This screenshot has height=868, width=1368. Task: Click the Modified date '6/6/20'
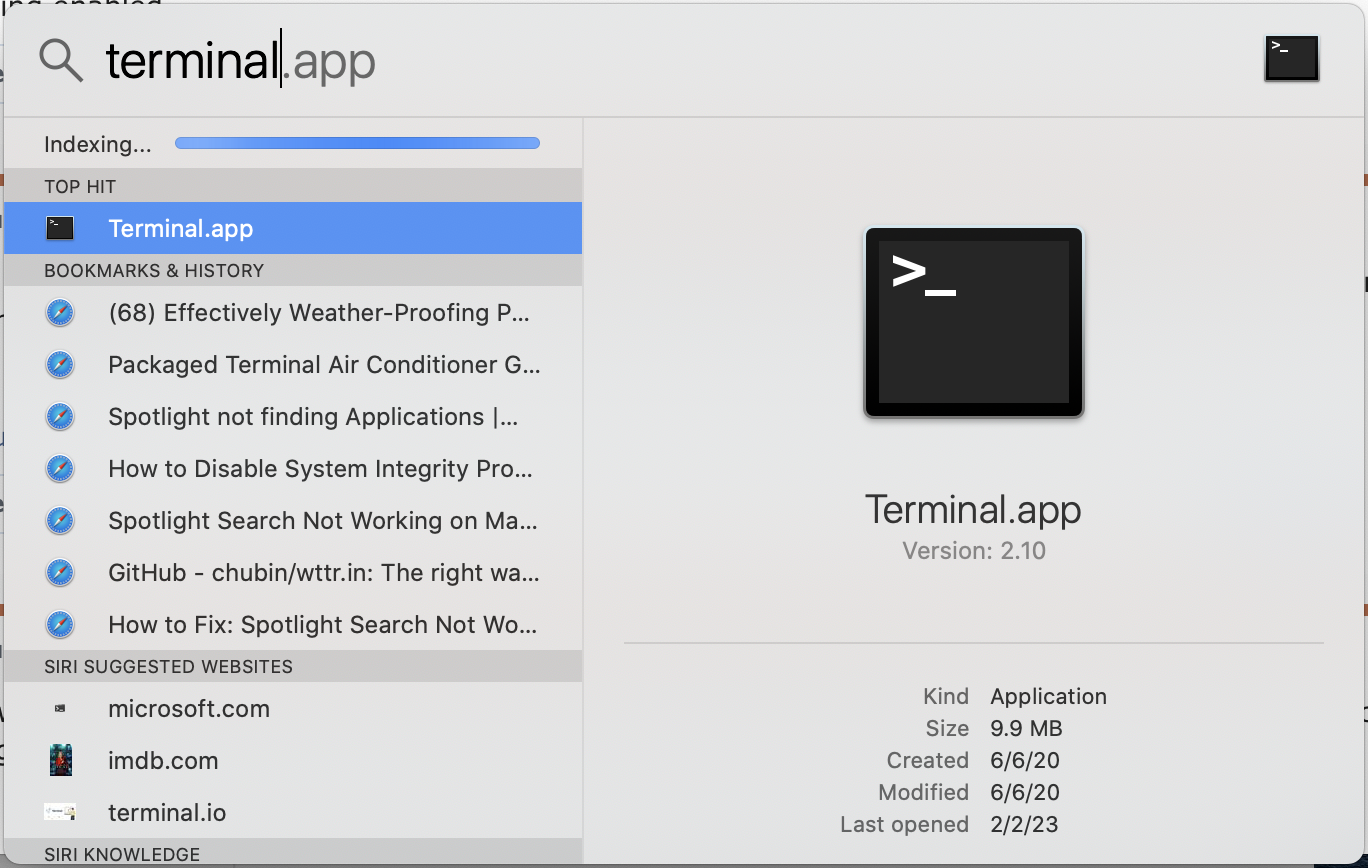click(x=1025, y=792)
